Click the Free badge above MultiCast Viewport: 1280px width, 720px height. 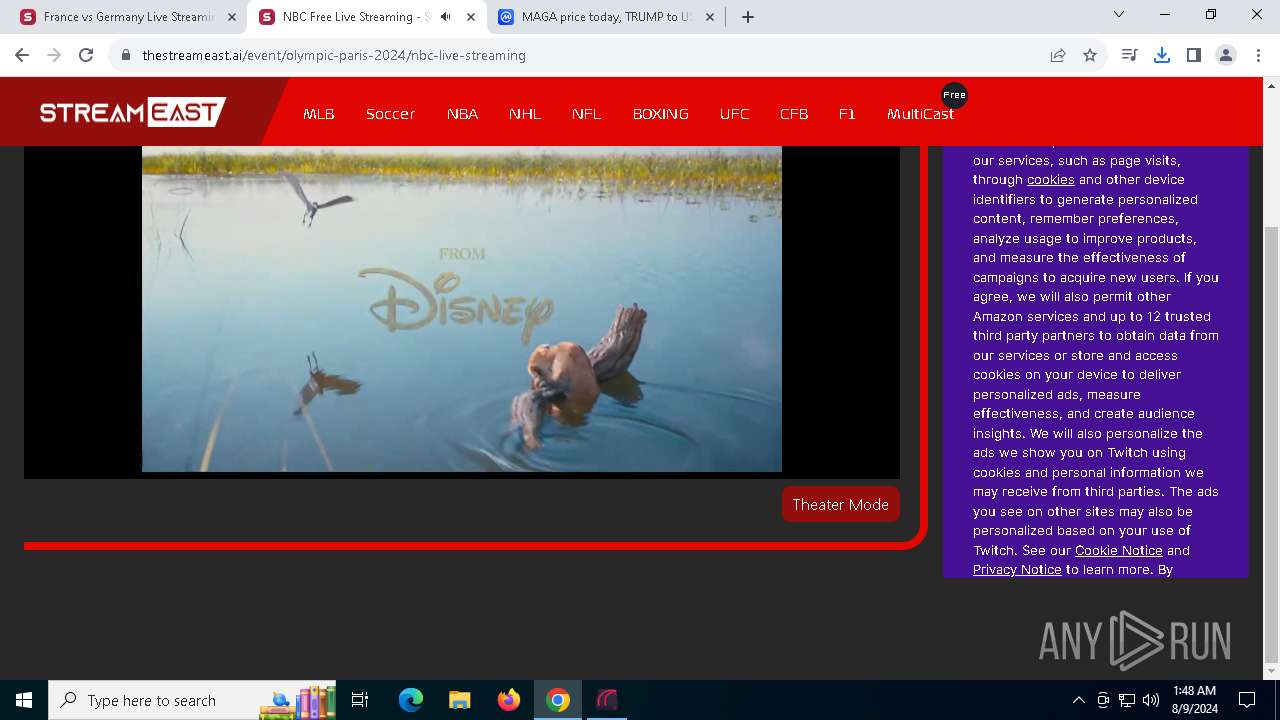click(954, 95)
